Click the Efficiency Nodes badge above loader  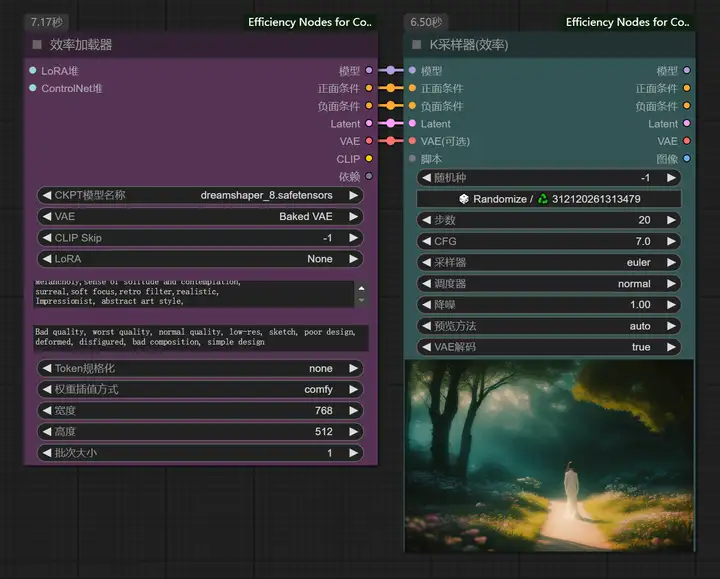point(310,22)
